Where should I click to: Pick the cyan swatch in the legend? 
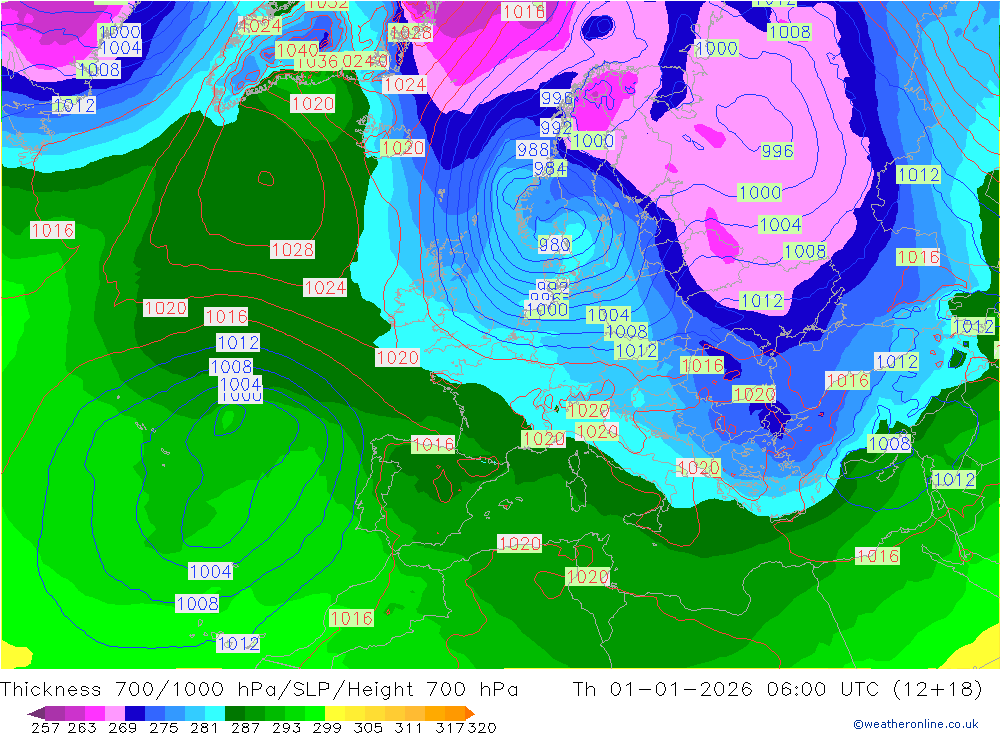pos(215,713)
